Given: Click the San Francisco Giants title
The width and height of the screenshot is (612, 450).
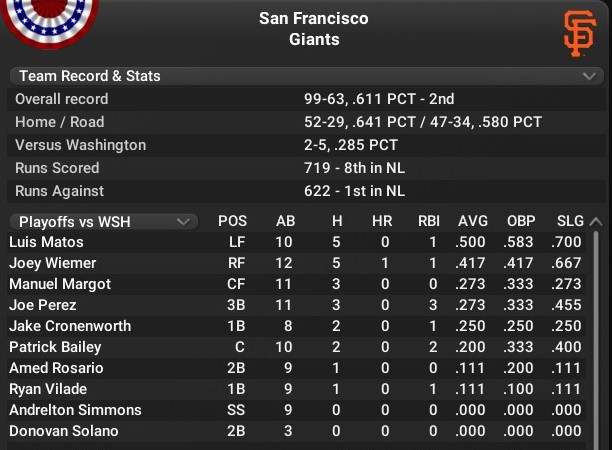Looking at the screenshot, I should tap(314, 29).
